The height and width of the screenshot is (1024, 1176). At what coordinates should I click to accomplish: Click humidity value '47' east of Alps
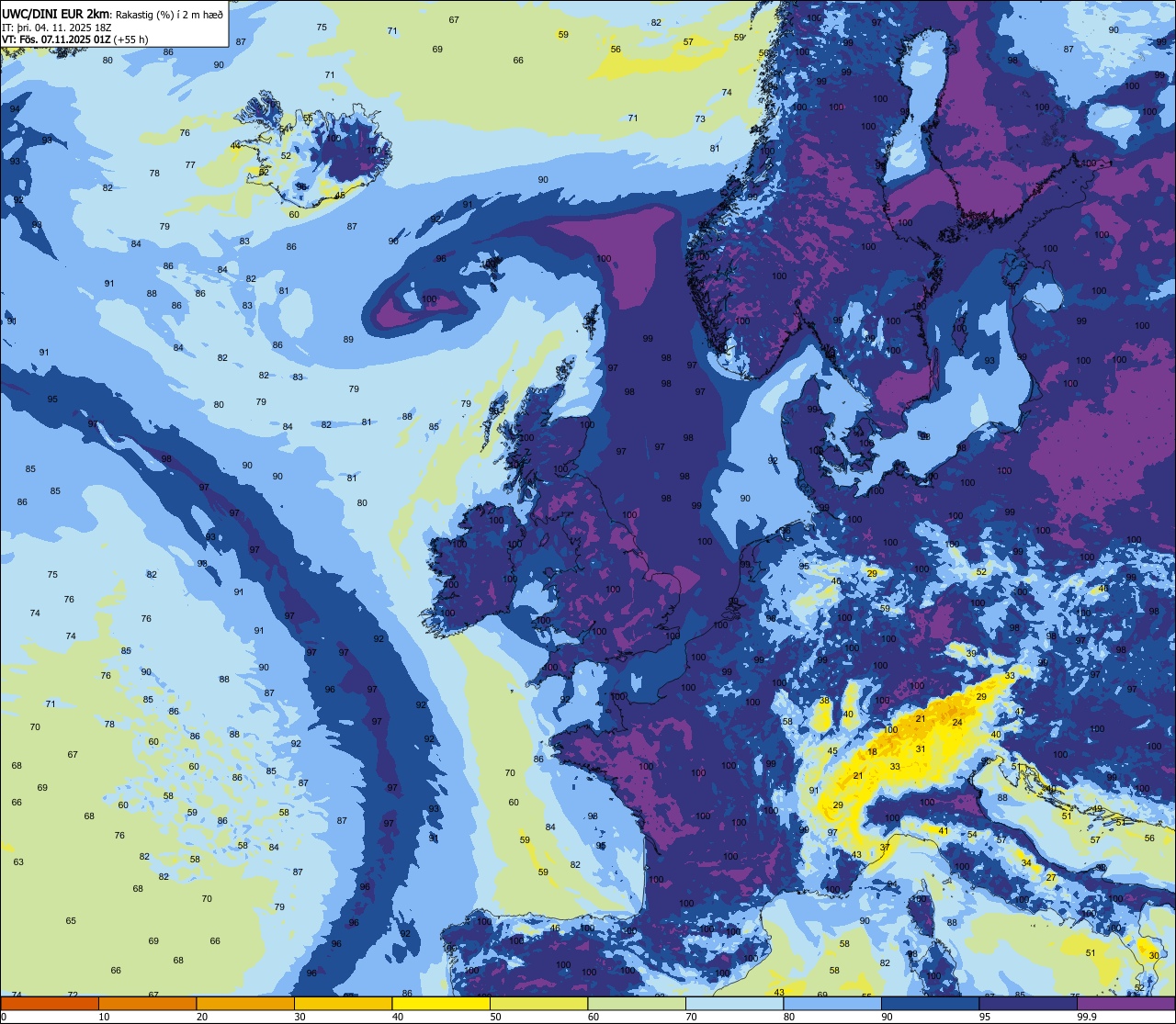click(x=1020, y=713)
